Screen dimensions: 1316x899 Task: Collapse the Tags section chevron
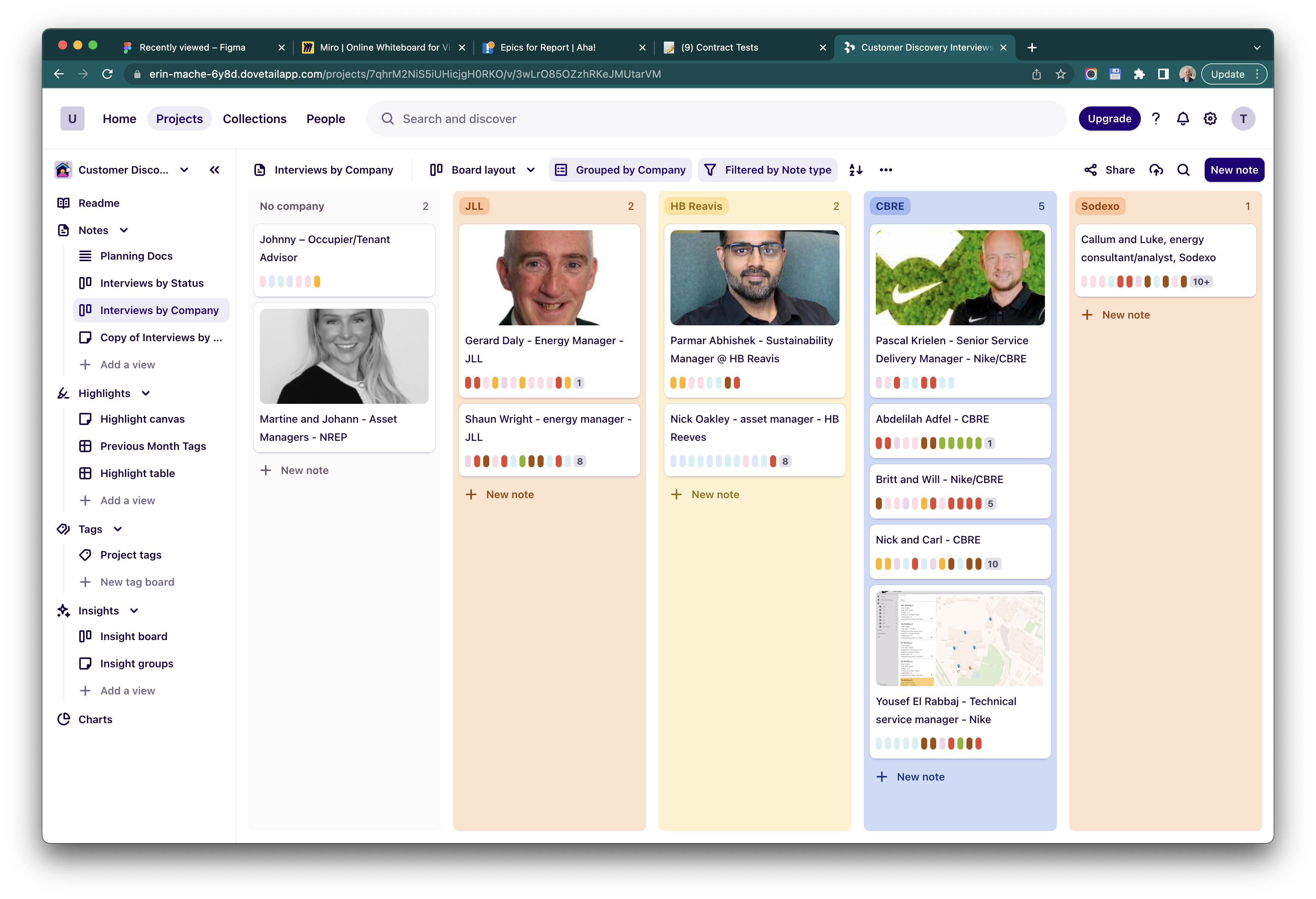118,529
